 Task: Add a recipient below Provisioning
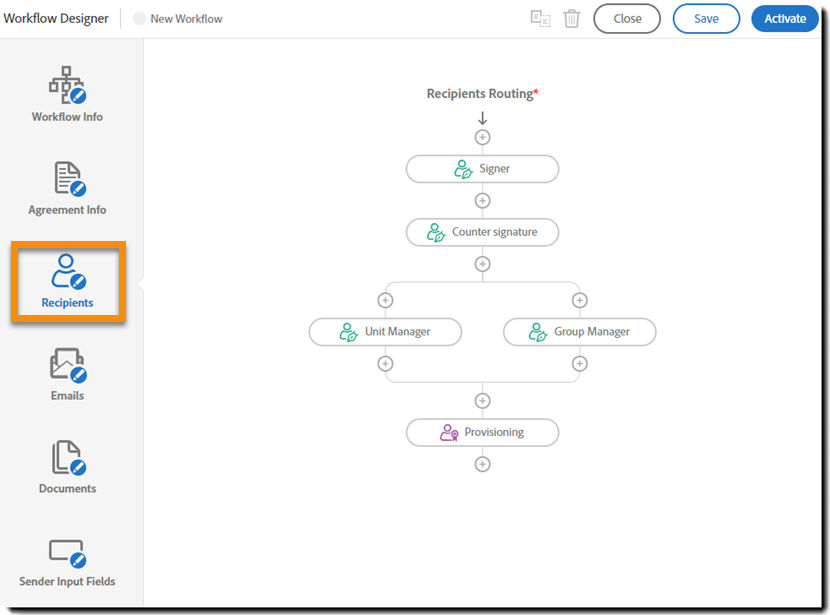point(482,463)
